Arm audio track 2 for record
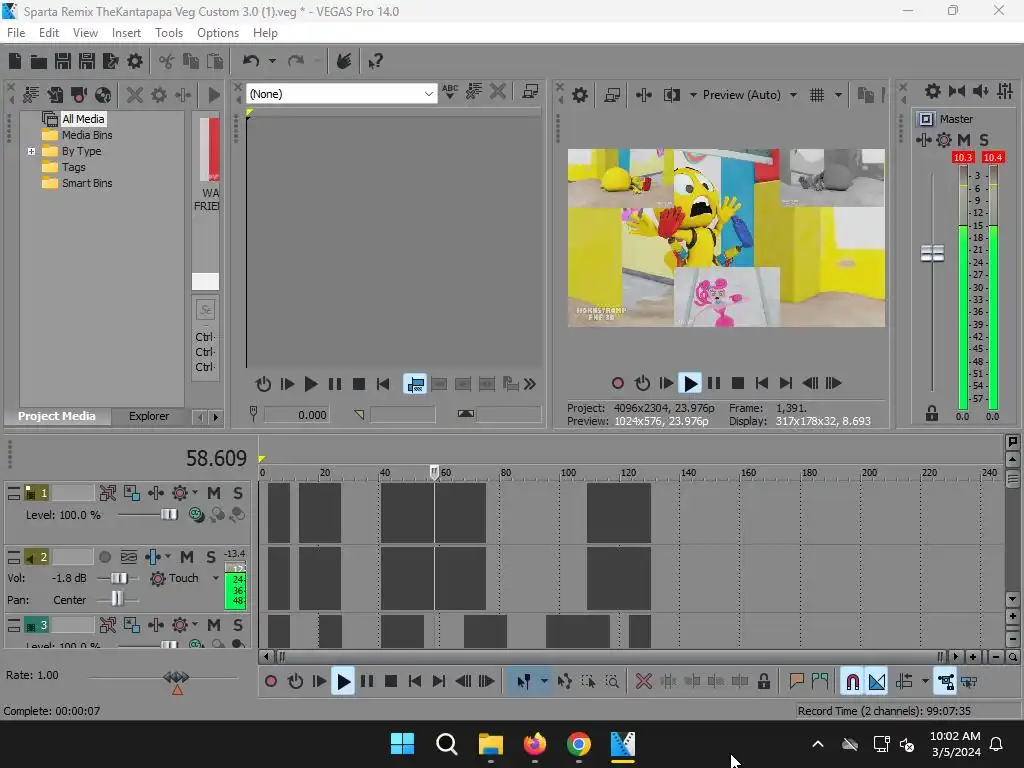The image size is (1024, 768). [105, 557]
